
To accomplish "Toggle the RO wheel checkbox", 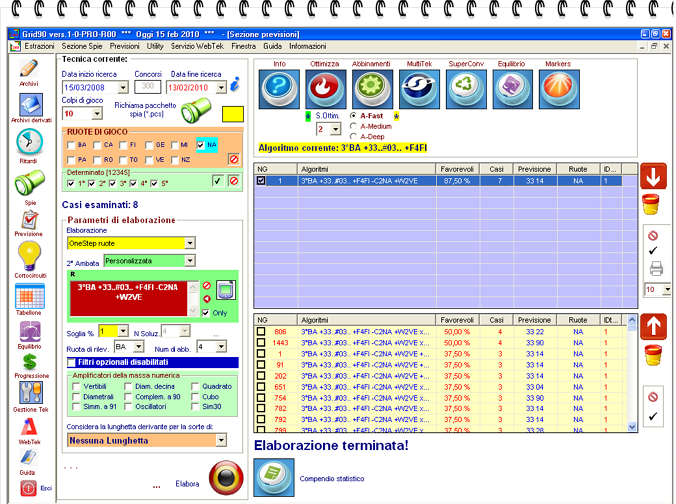I will pos(97,160).
